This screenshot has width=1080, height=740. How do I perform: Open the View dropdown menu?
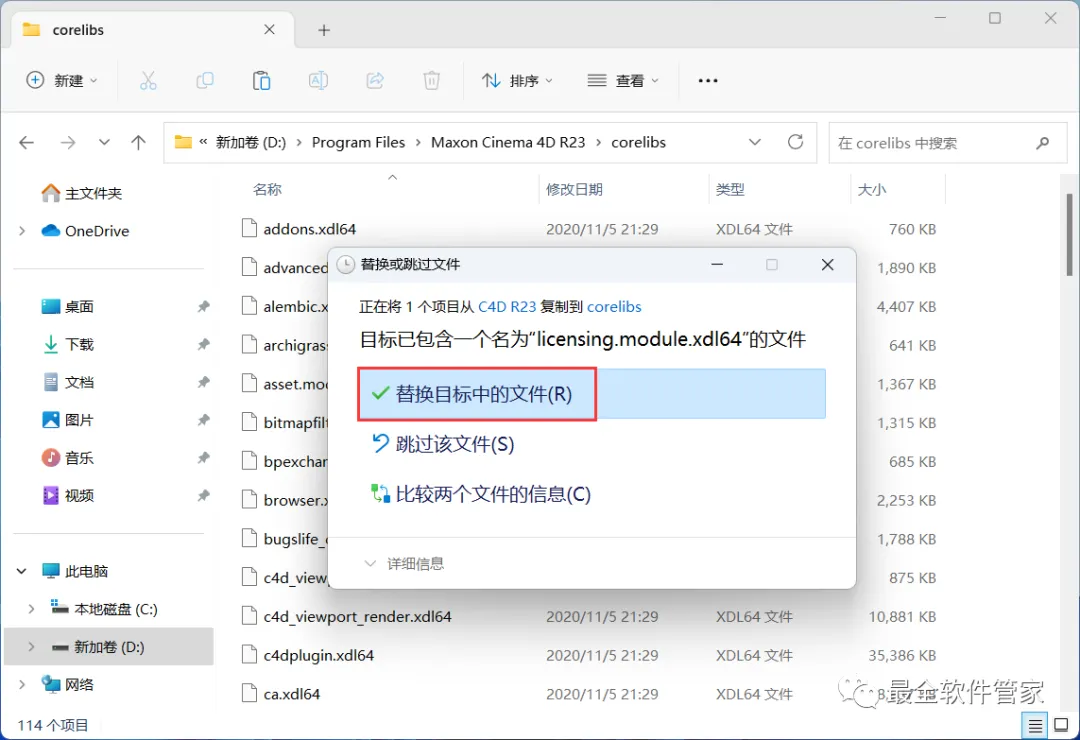(623, 81)
